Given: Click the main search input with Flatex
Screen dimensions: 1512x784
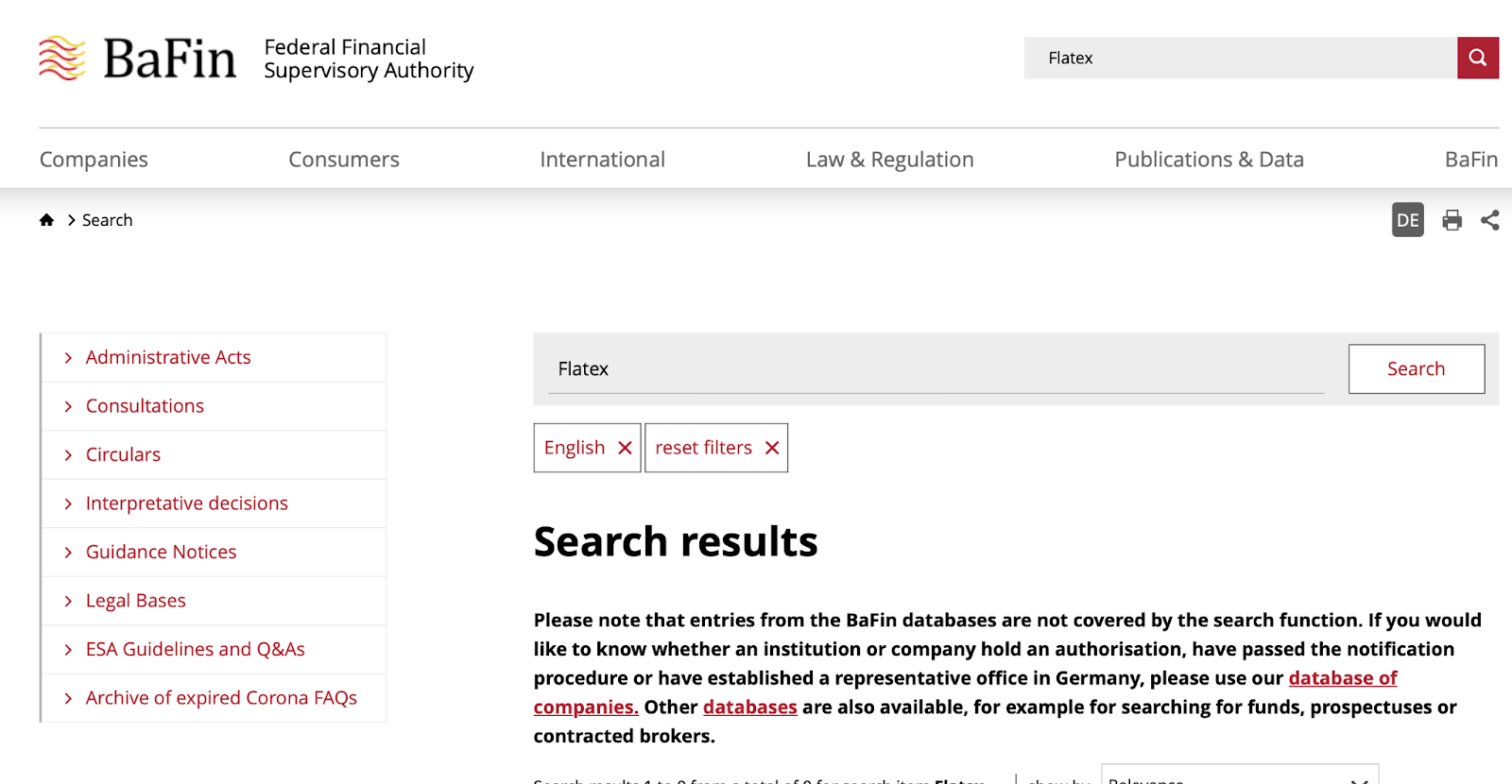Looking at the screenshot, I should point(936,369).
